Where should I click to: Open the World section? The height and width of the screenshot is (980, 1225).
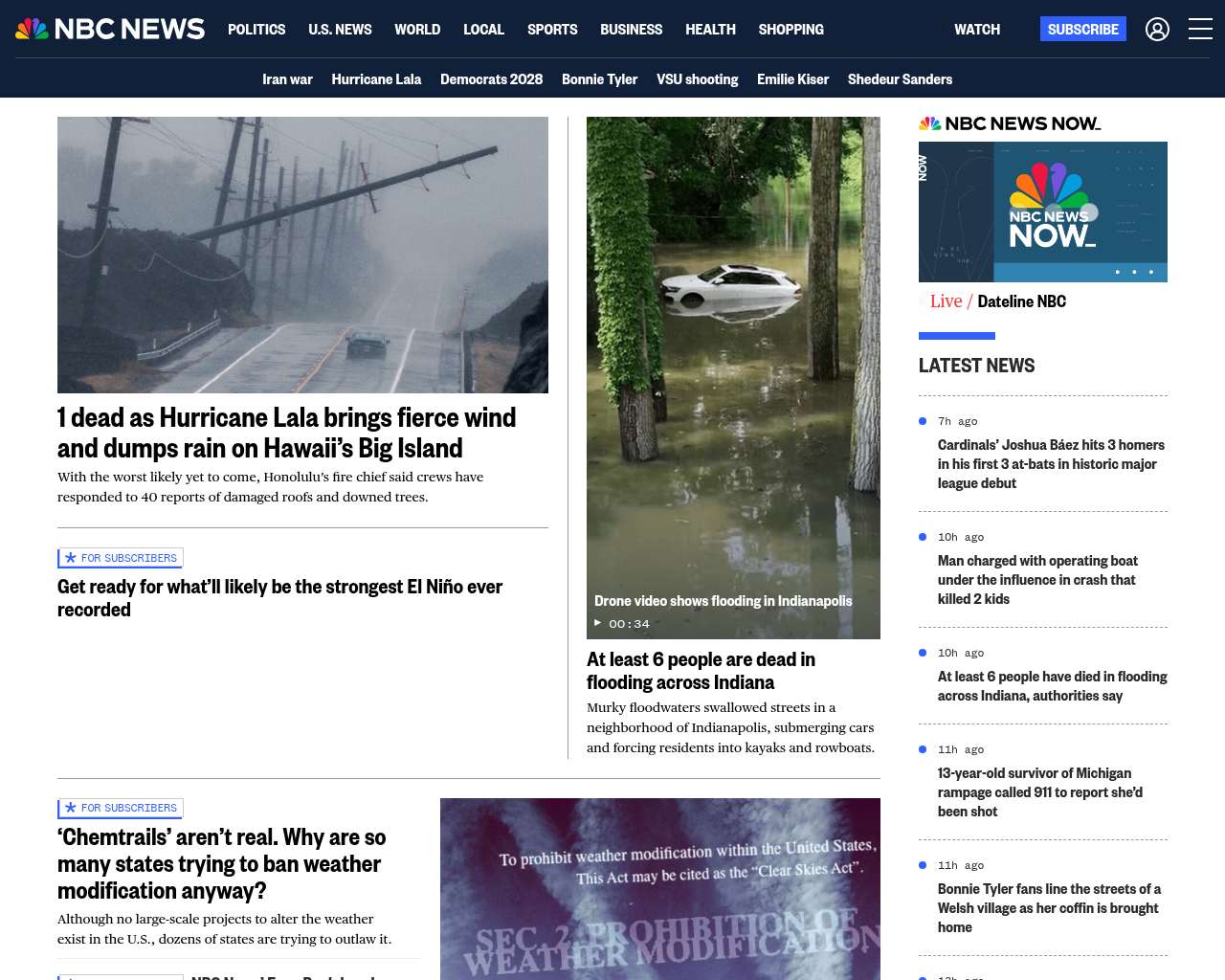417,30
